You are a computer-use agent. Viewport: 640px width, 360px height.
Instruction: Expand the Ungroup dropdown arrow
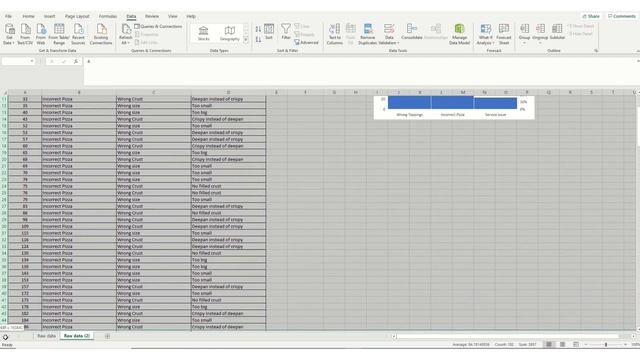pos(540,43)
